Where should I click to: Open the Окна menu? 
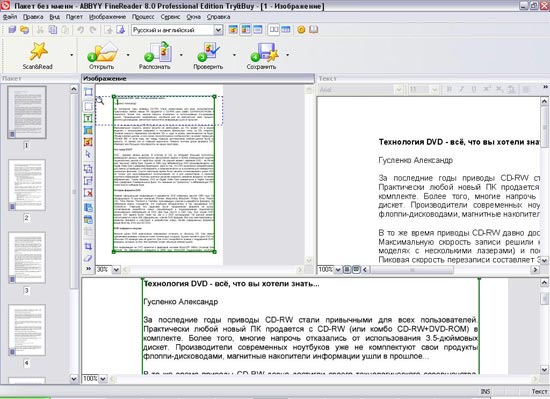coord(193,17)
